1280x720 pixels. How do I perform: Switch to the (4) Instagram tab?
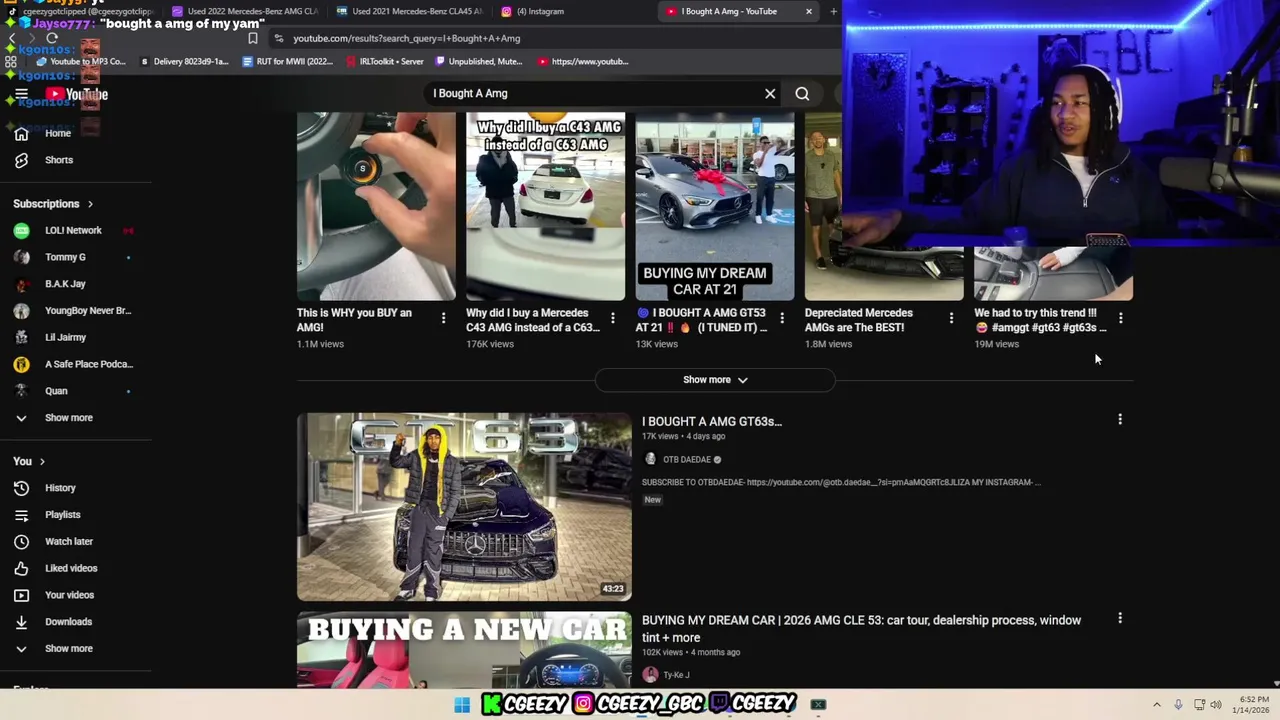tap(540, 11)
